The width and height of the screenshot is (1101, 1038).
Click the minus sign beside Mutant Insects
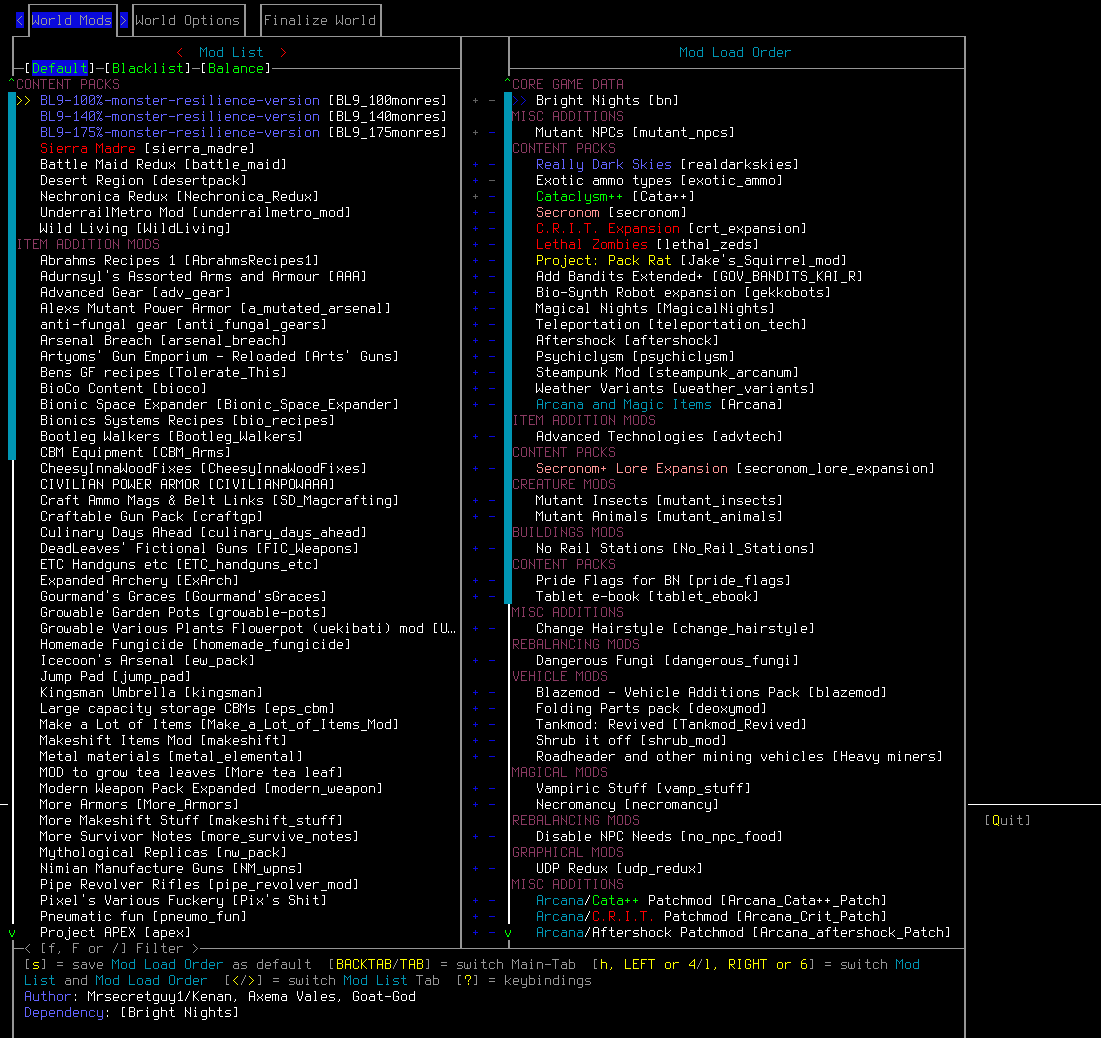coord(492,501)
